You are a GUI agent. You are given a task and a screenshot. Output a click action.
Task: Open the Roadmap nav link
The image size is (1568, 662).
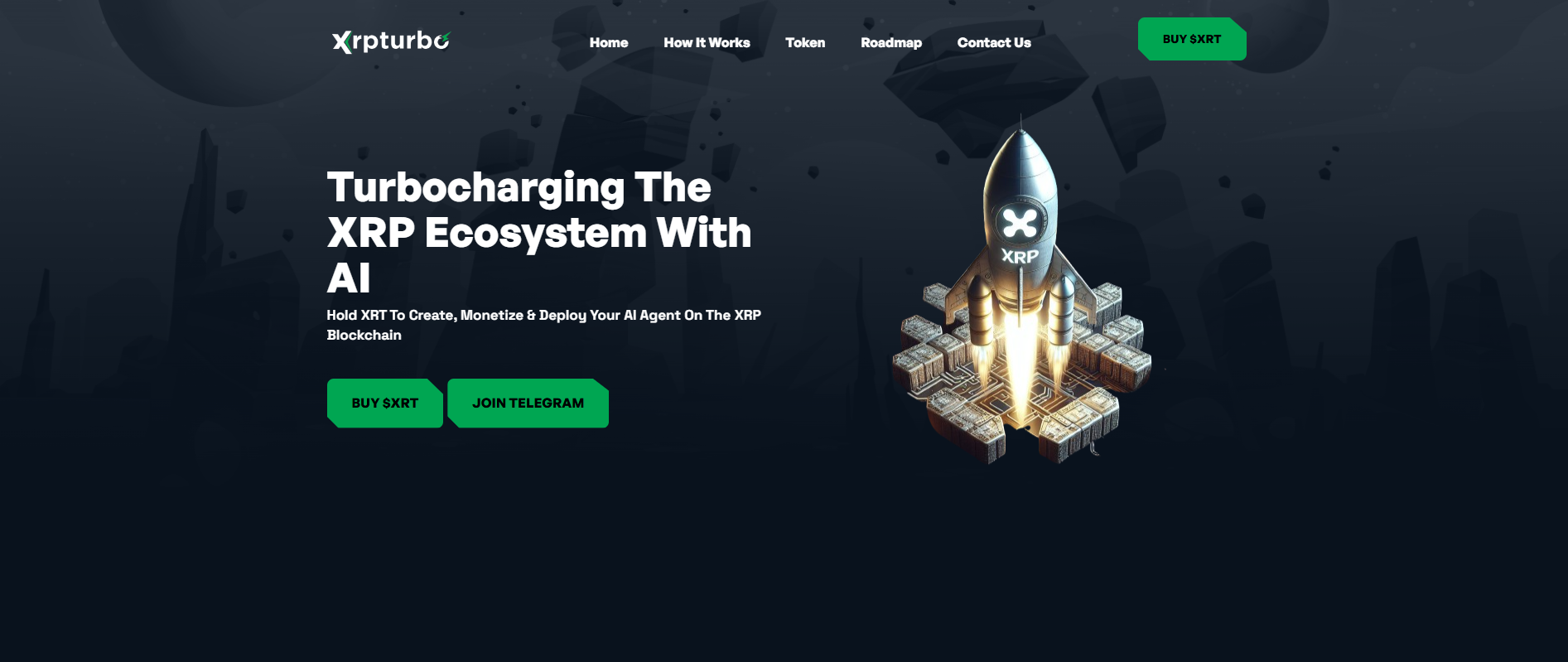pos(891,42)
